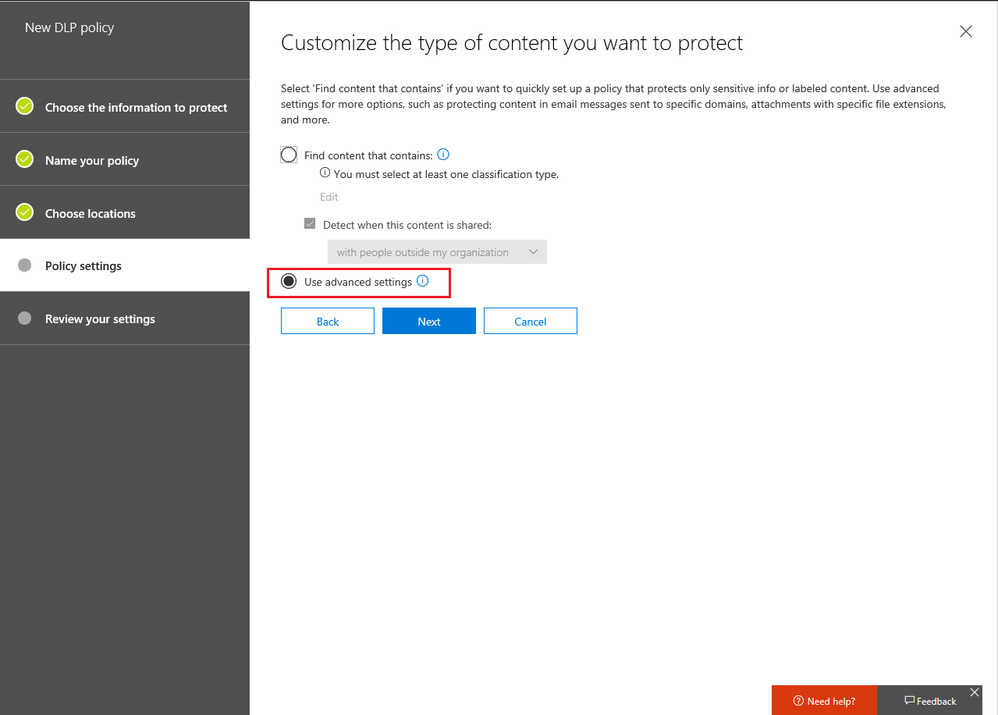
Task: Click the gray step circle beside 'Policy settings'
Action: pos(25,265)
